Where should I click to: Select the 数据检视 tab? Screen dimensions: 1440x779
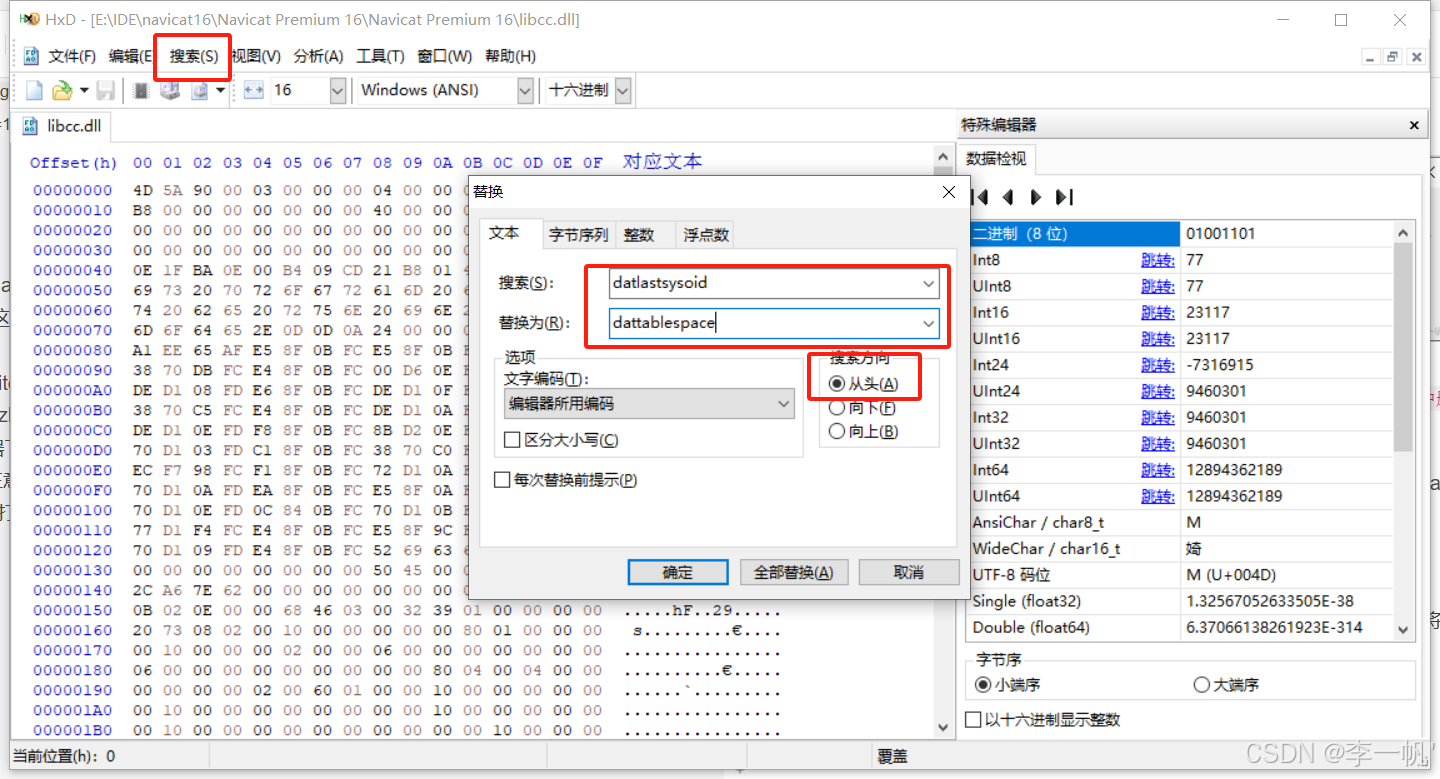996,159
